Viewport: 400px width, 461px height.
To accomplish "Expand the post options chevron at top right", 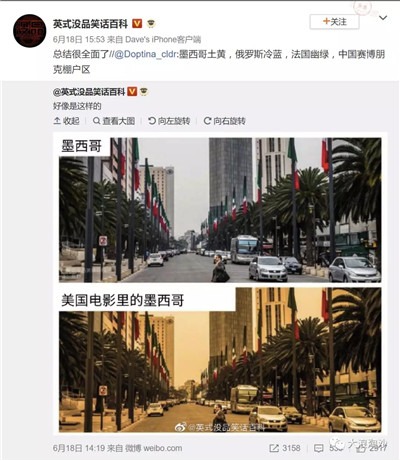I will pyautogui.click(x=383, y=18).
